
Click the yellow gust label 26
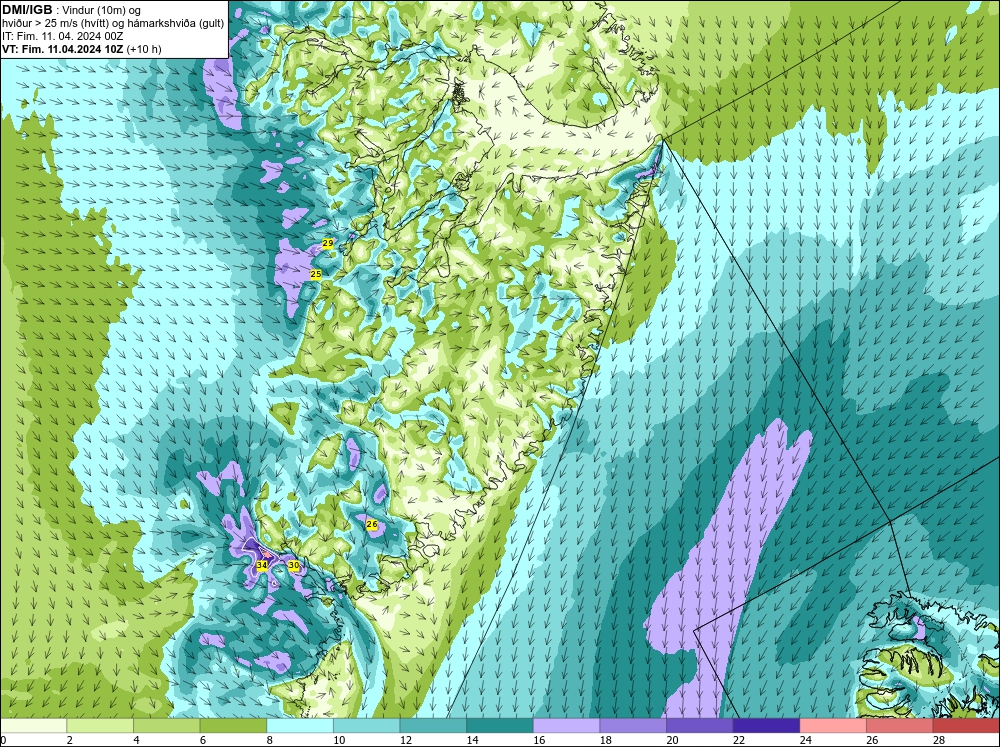[372, 524]
